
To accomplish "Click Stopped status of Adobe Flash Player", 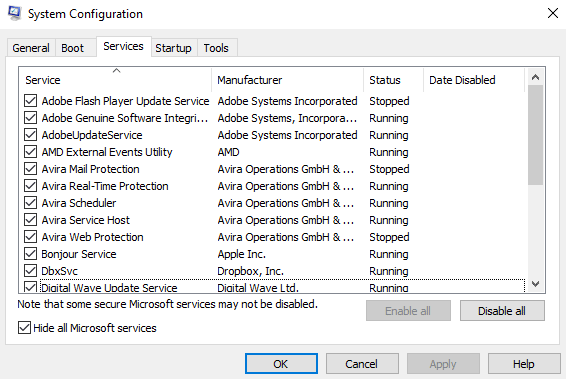I will [389, 101].
